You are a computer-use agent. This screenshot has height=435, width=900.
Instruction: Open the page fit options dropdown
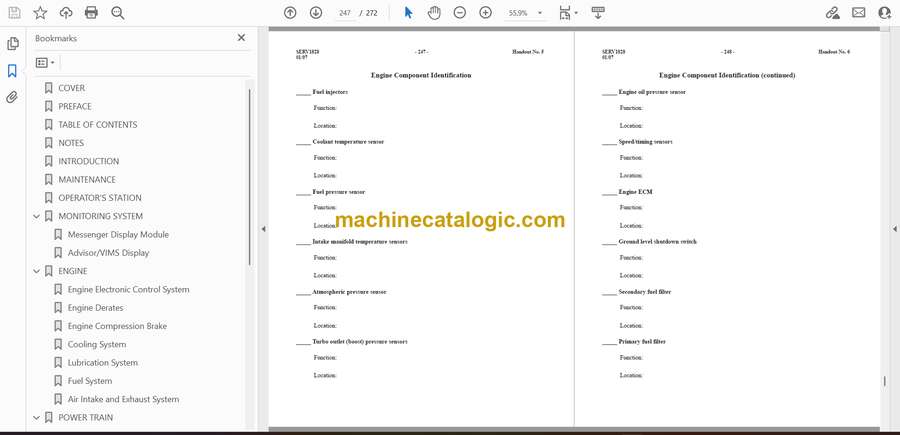[x=568, y=13]
